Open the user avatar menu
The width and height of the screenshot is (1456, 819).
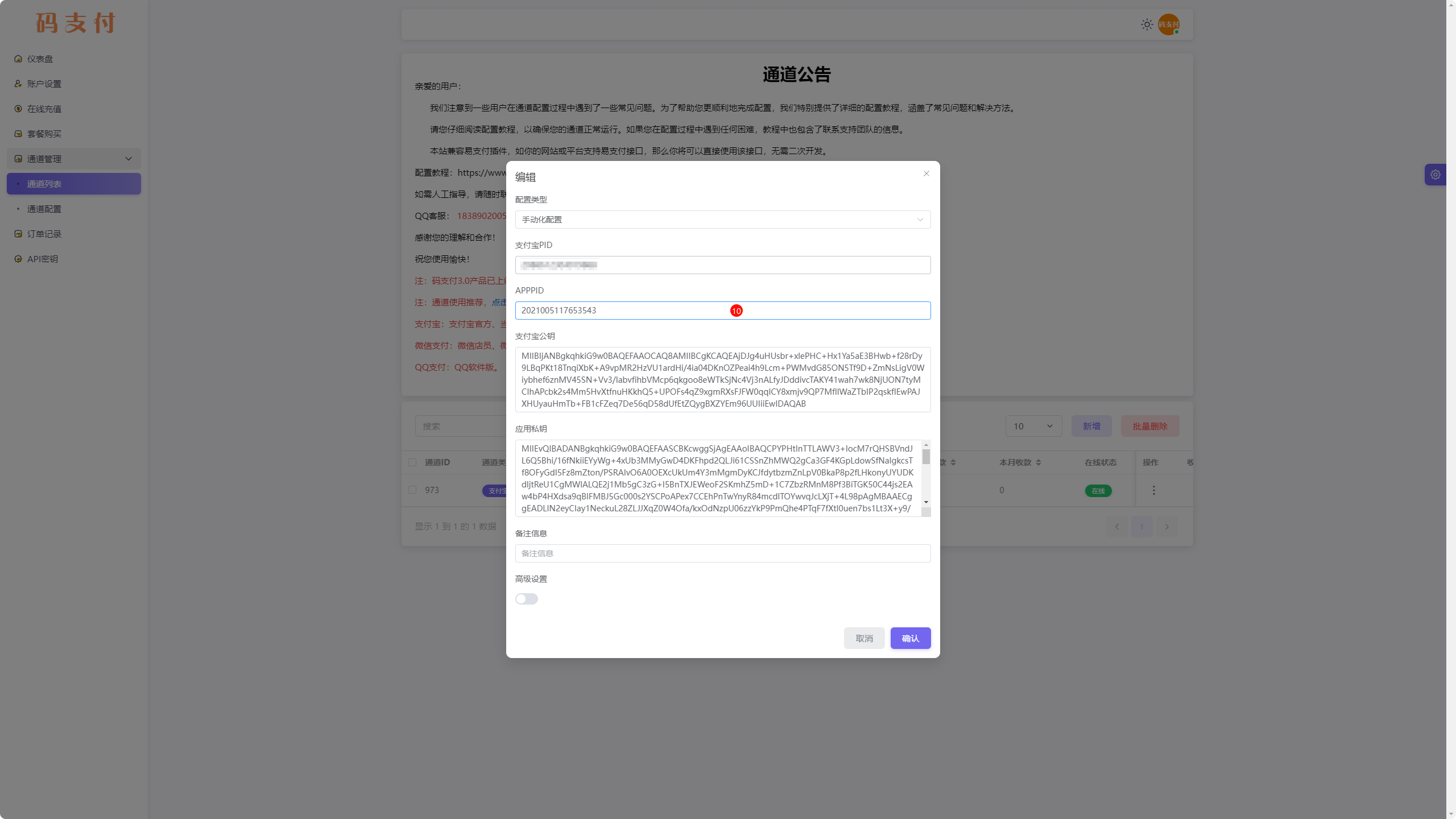pos(1168,24)
